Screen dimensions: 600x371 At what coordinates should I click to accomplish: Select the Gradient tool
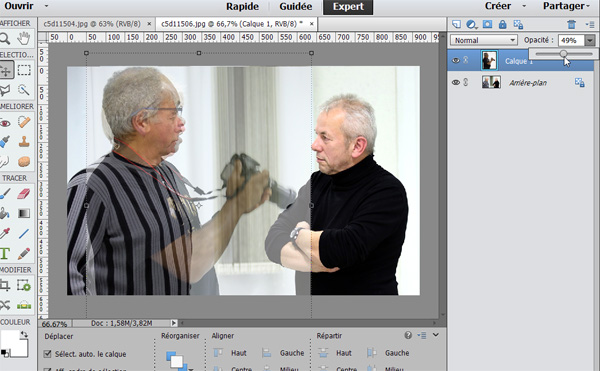point(24,213)
